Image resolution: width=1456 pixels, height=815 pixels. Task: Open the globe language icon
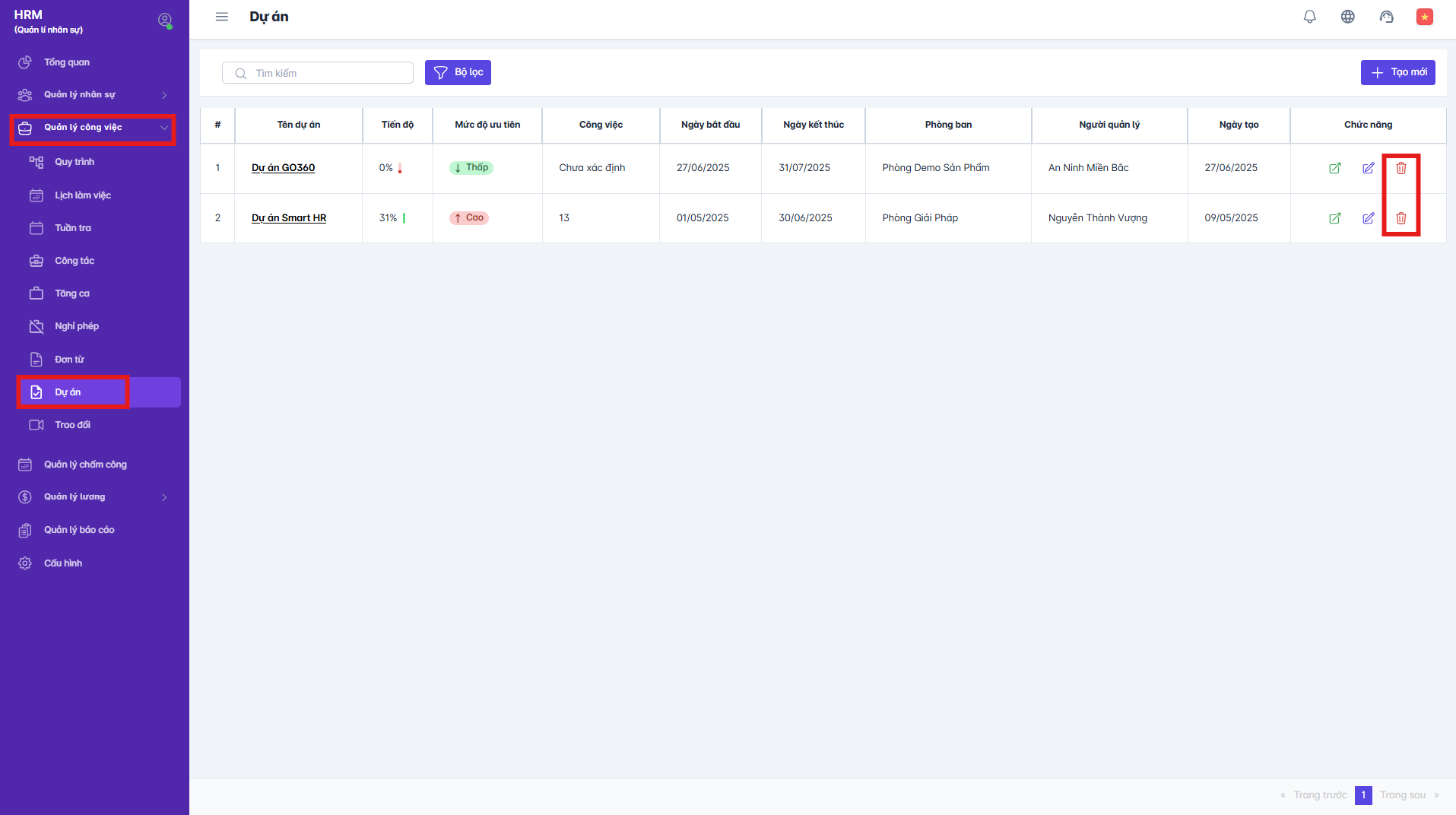(1347, 17)
